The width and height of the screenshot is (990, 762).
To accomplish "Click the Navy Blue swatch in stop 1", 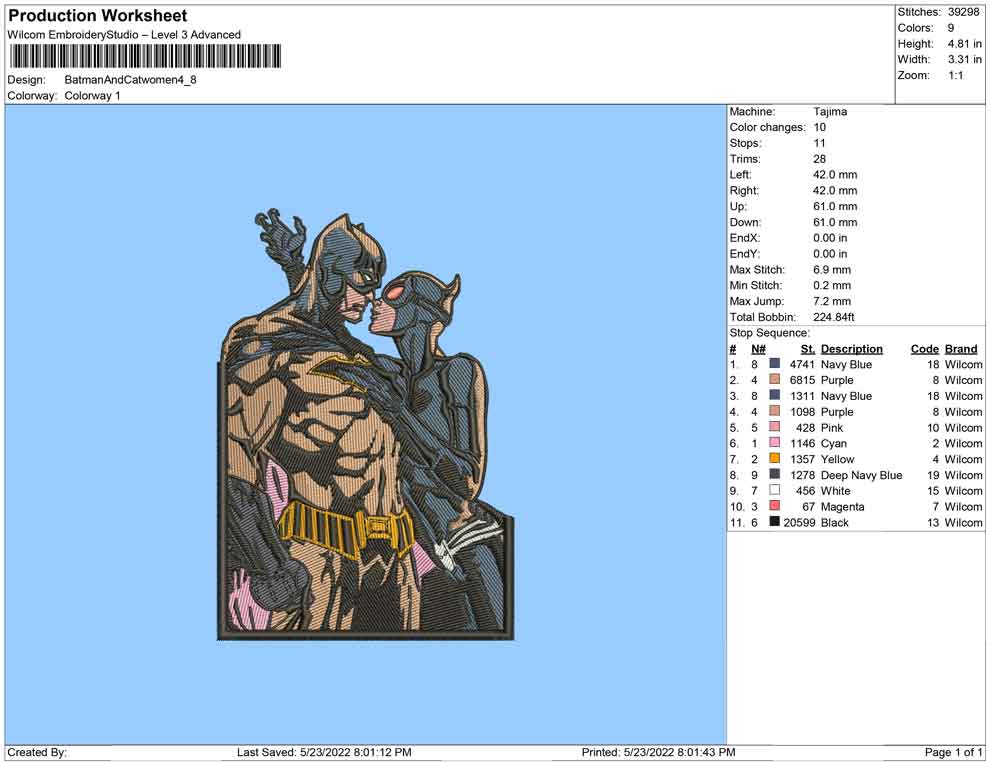I will 775,365.
